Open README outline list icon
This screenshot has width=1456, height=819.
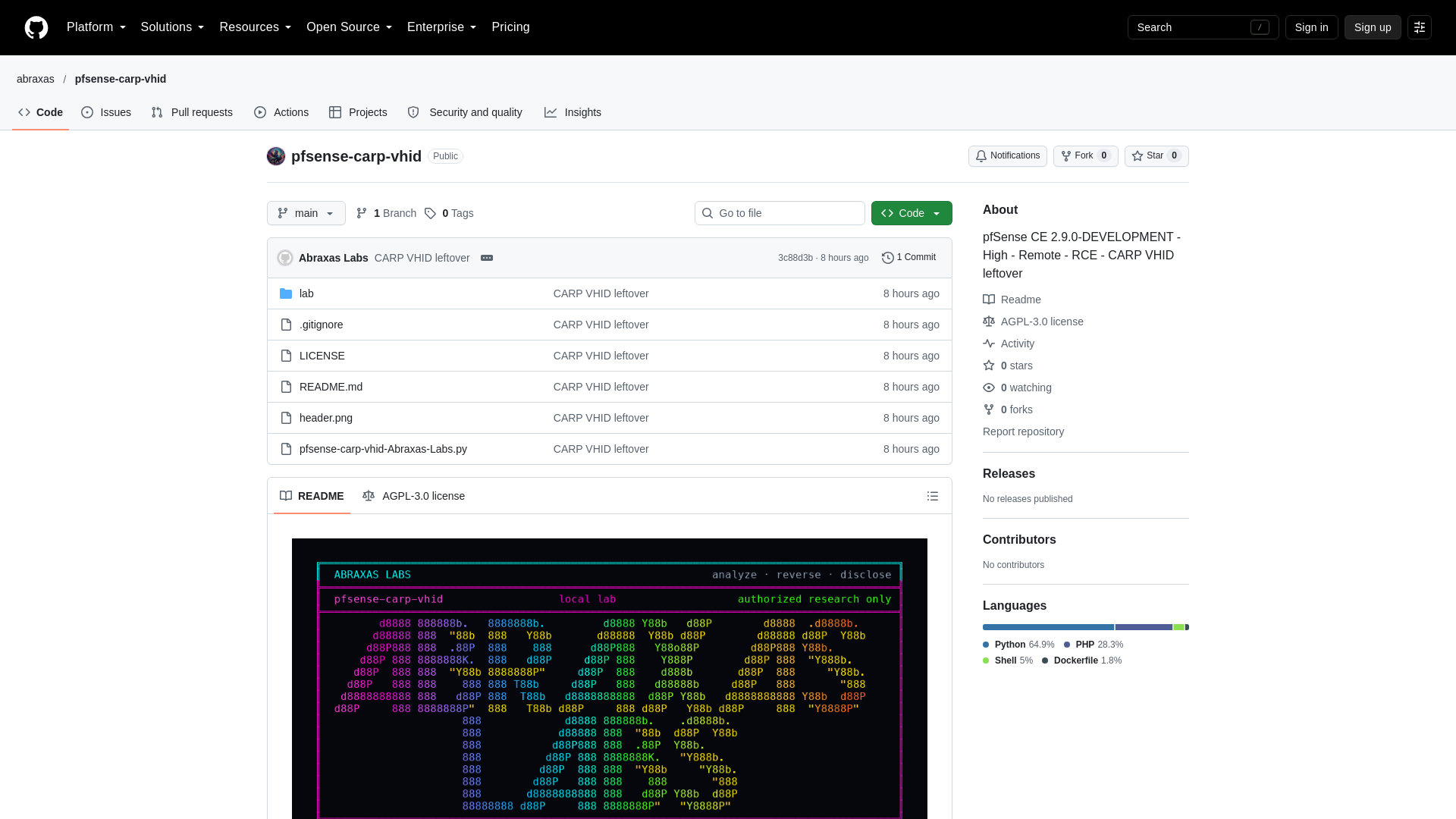933,496
